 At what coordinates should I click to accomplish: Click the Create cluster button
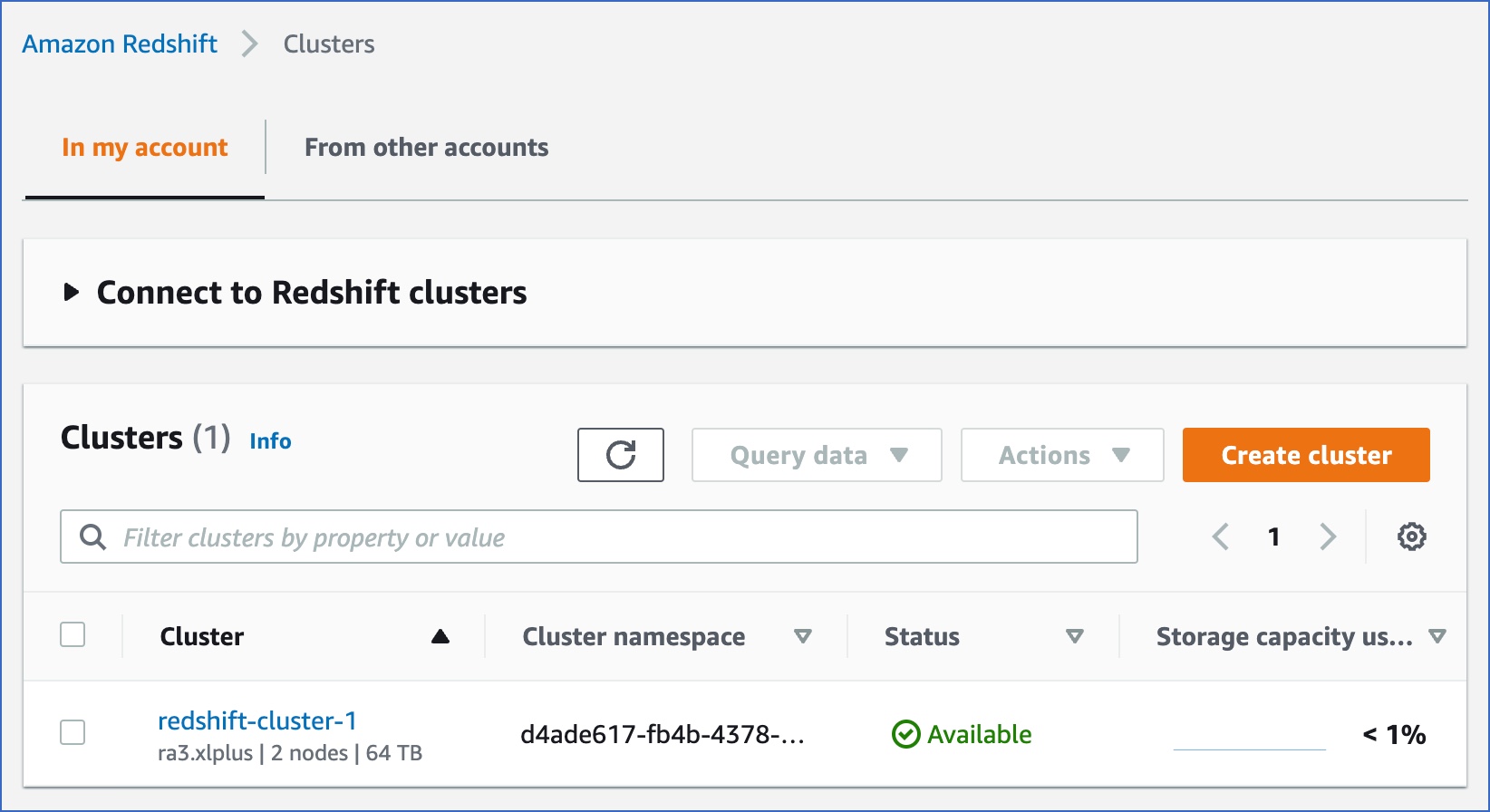(1306, 455)
